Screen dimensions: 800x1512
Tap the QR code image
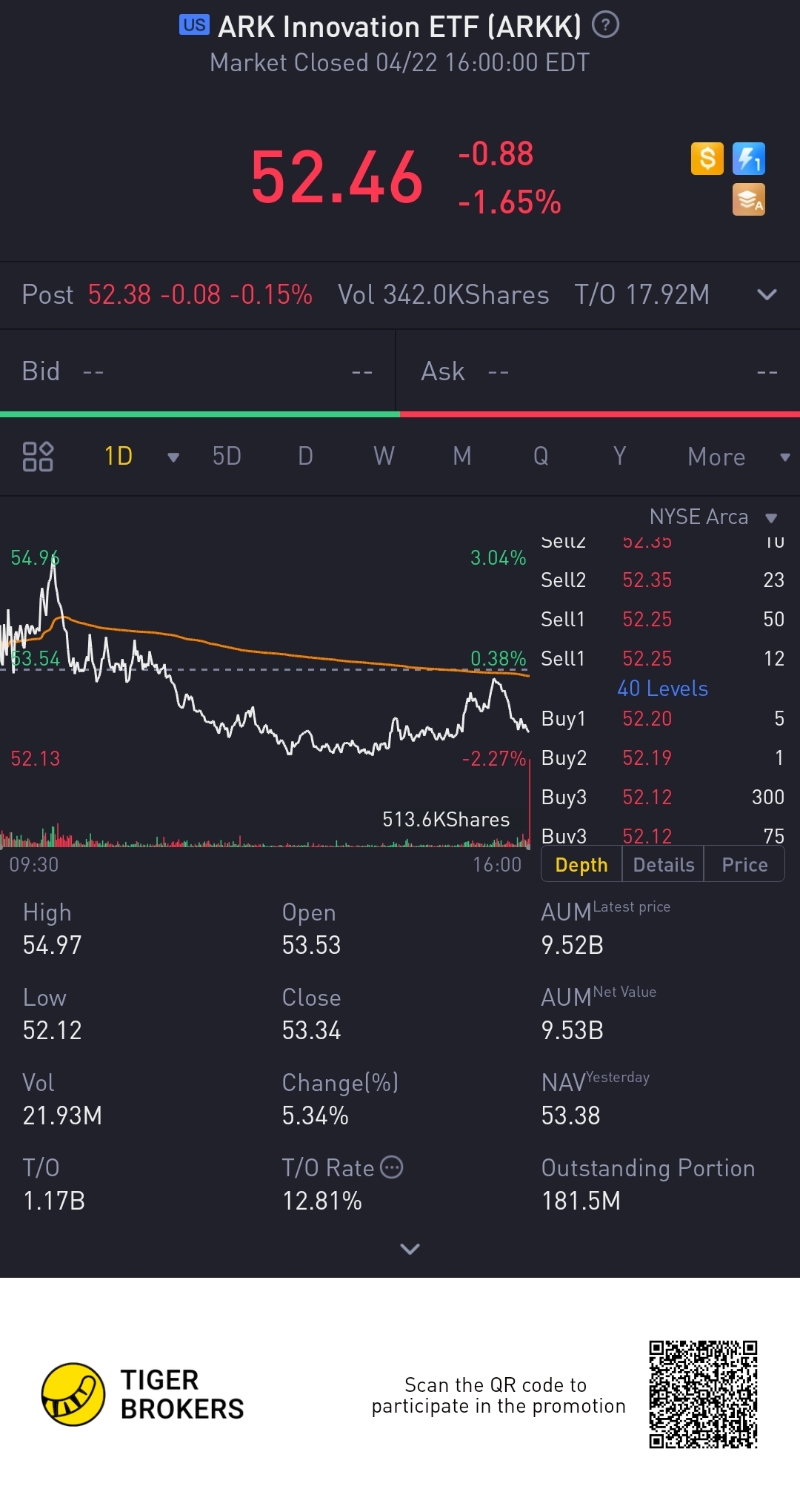(703, 1394)
